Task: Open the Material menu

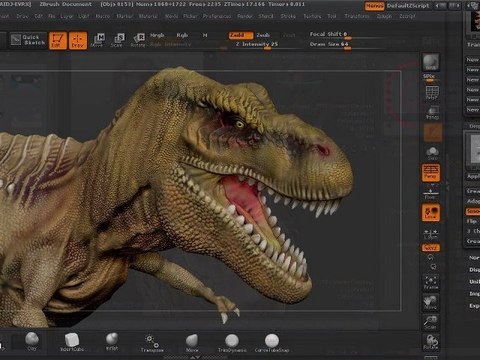Action: coord(148,16)
